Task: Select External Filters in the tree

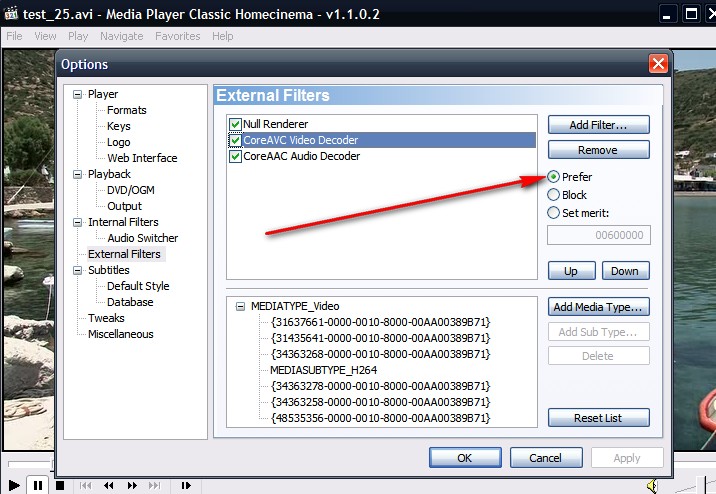Action: tap(124, 254)
